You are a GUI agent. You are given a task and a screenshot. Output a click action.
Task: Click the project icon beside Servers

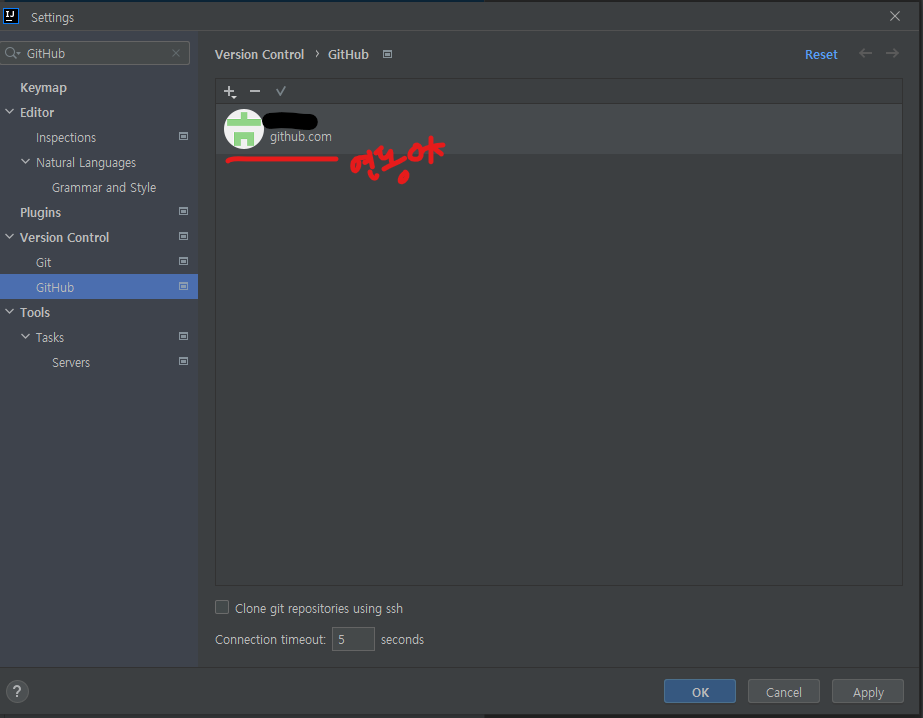click(x=184, y=361)
